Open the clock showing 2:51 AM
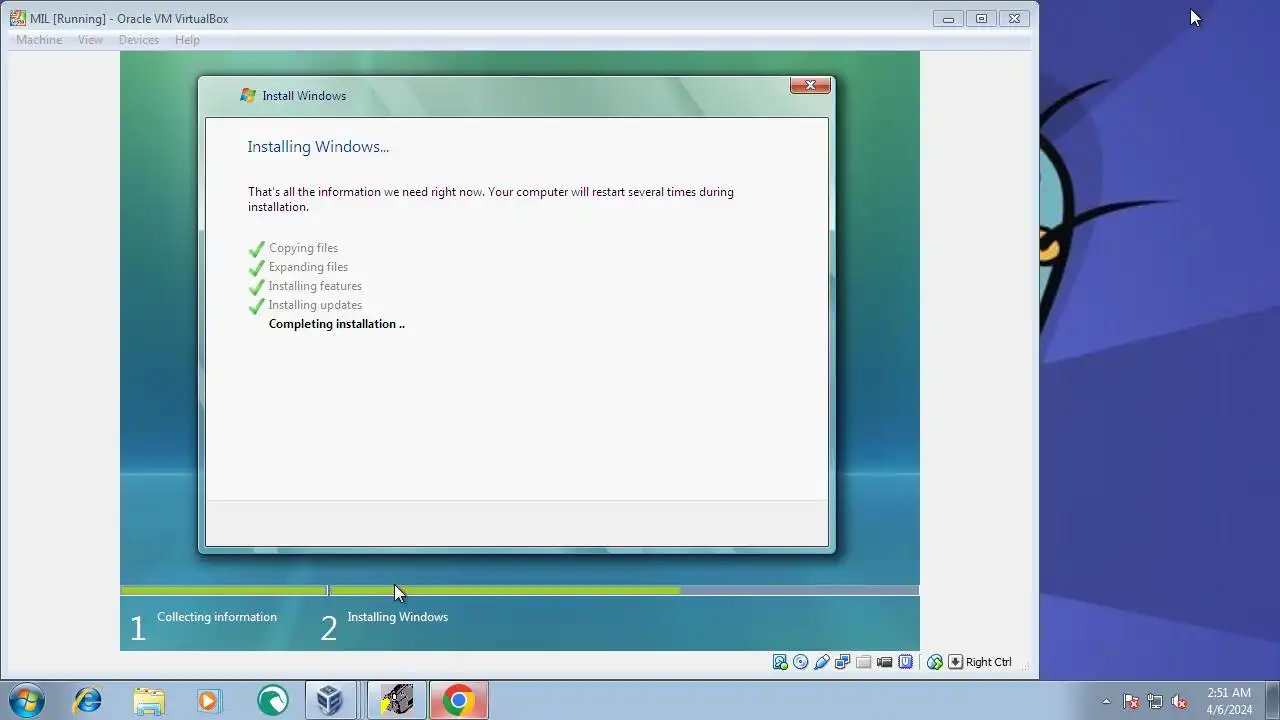 pyautogui.click(x=1229, y=701)
